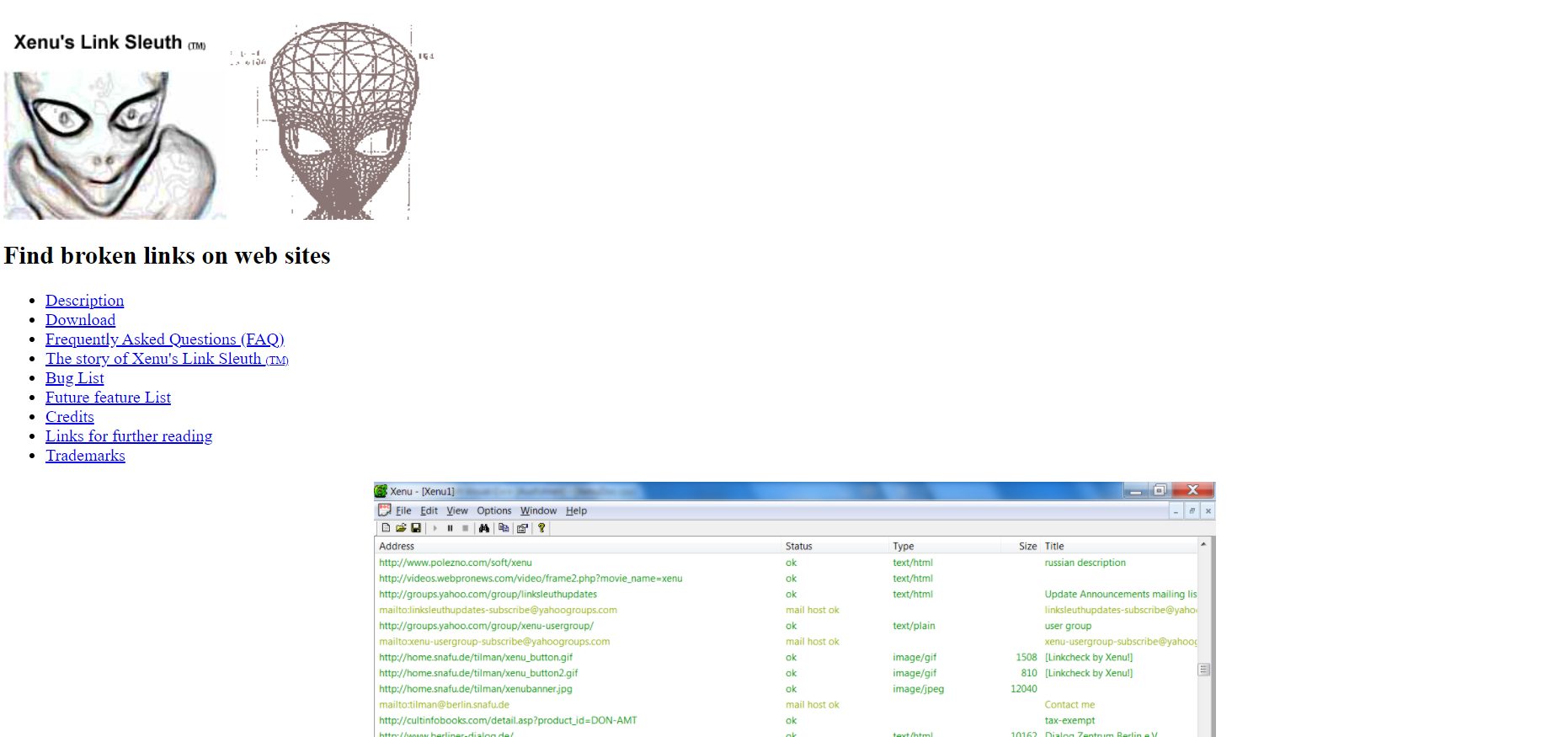
Task: Go to the Bug List link
Action: 75,378
